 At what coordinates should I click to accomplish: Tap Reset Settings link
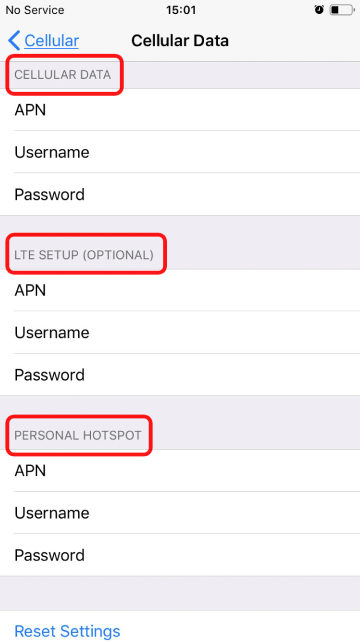point(67,631)
